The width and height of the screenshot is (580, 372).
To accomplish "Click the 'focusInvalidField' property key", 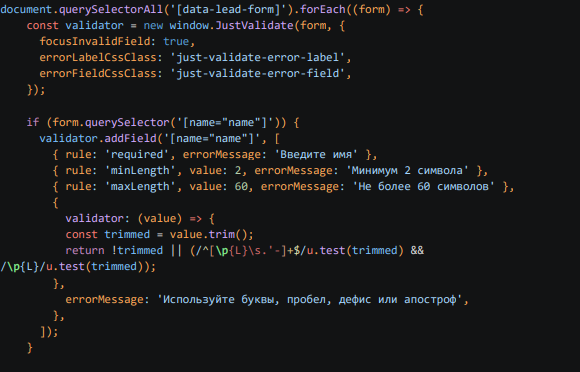I will [95, 41].
